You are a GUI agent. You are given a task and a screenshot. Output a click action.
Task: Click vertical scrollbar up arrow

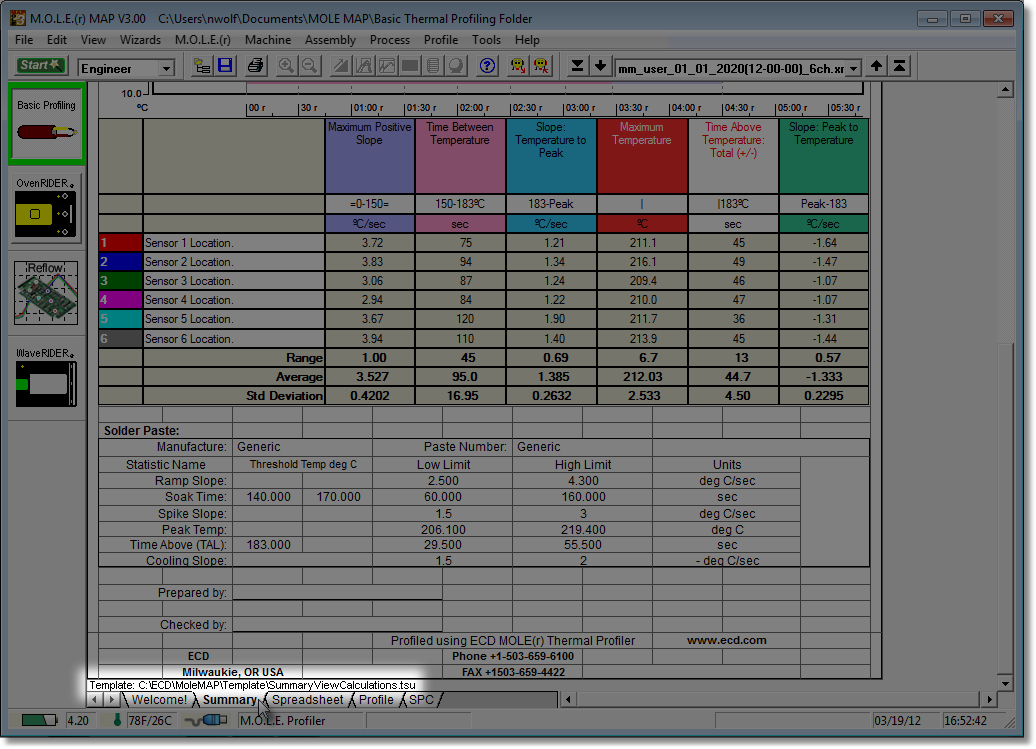pos(1005,90)
